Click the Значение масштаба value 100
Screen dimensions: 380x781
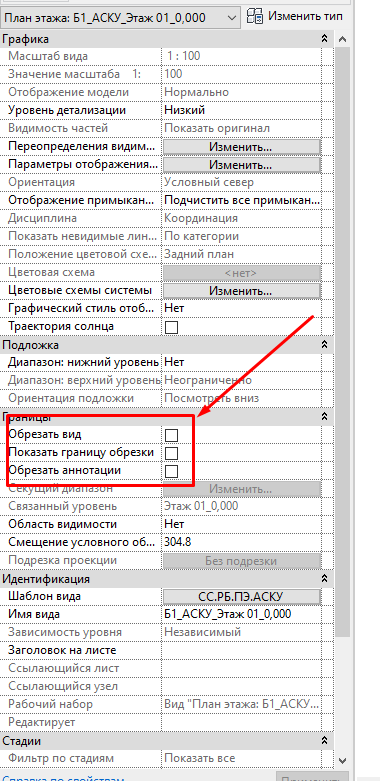coord(242,74)
